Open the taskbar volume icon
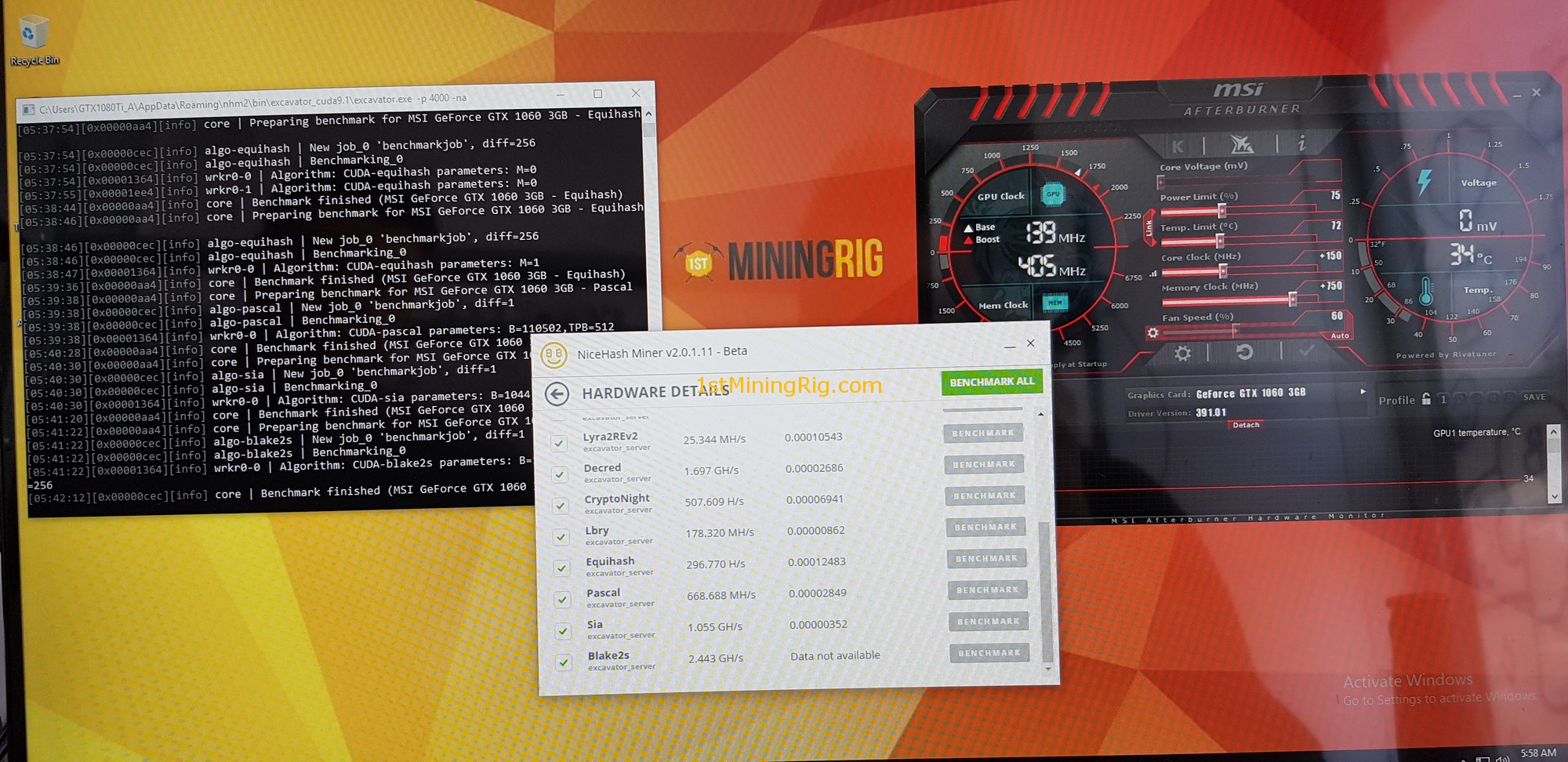The image size is (1568, 762). [1502, 757]
